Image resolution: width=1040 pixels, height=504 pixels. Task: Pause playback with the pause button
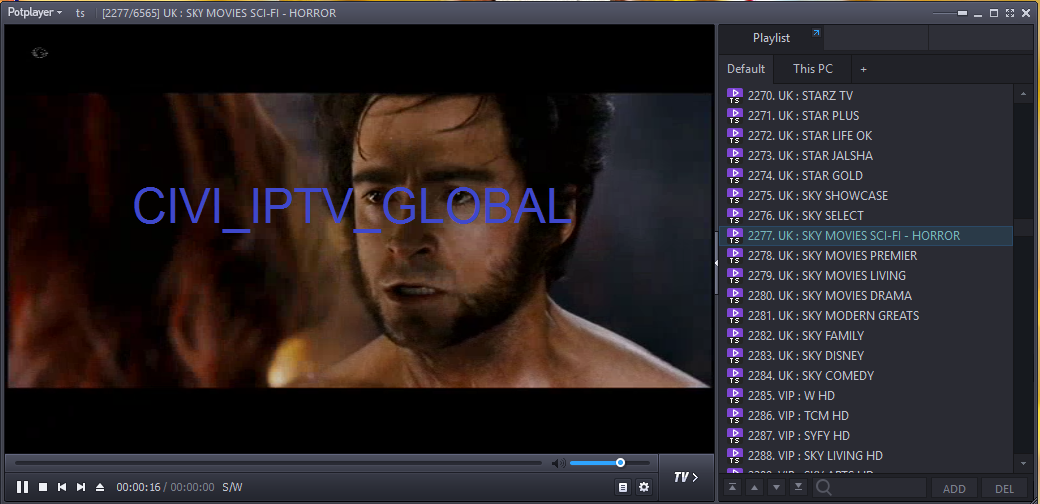click(22, 487)
